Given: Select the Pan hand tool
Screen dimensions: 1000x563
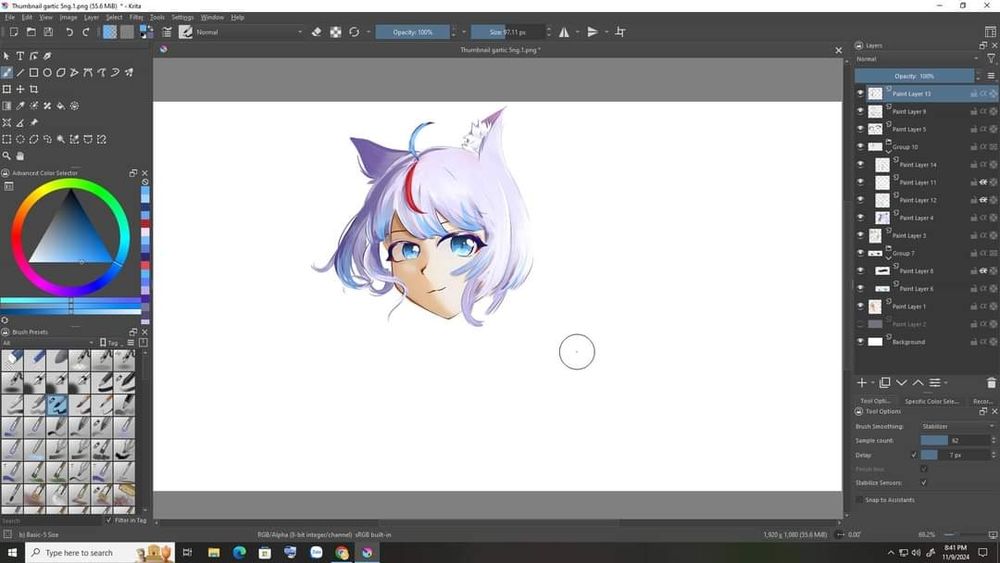Looking at the screenshot, I should coord(20,156).
